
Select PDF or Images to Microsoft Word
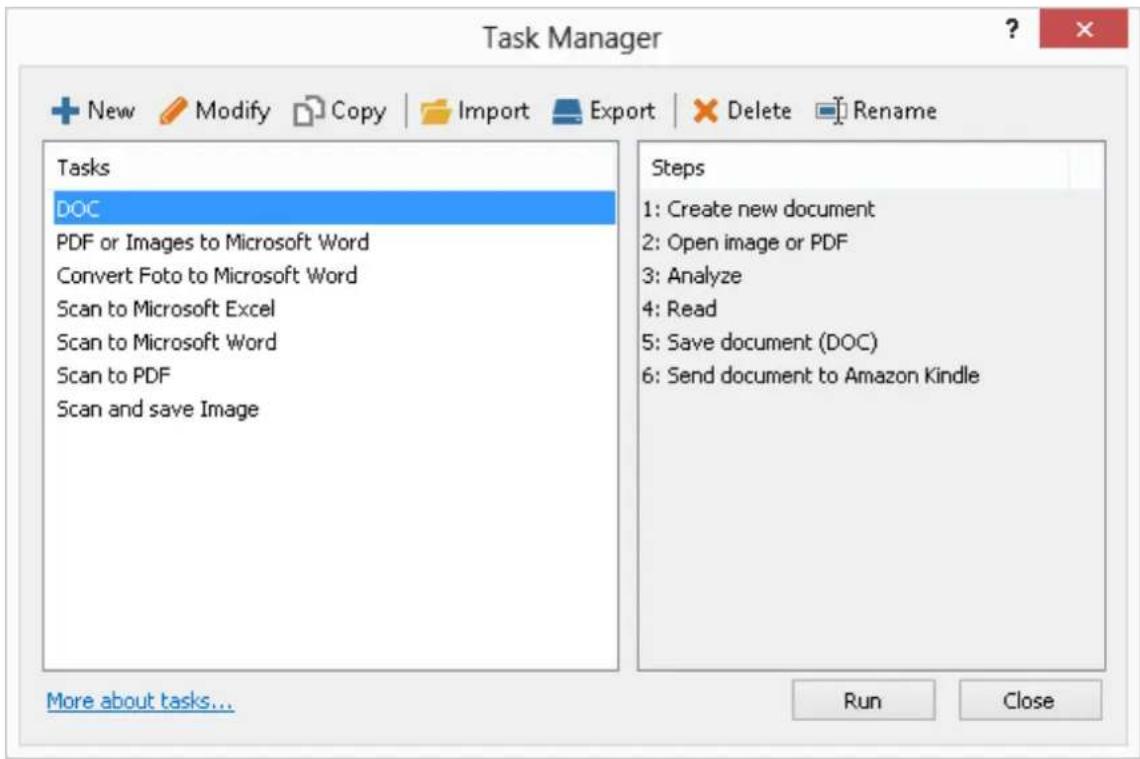334,242
